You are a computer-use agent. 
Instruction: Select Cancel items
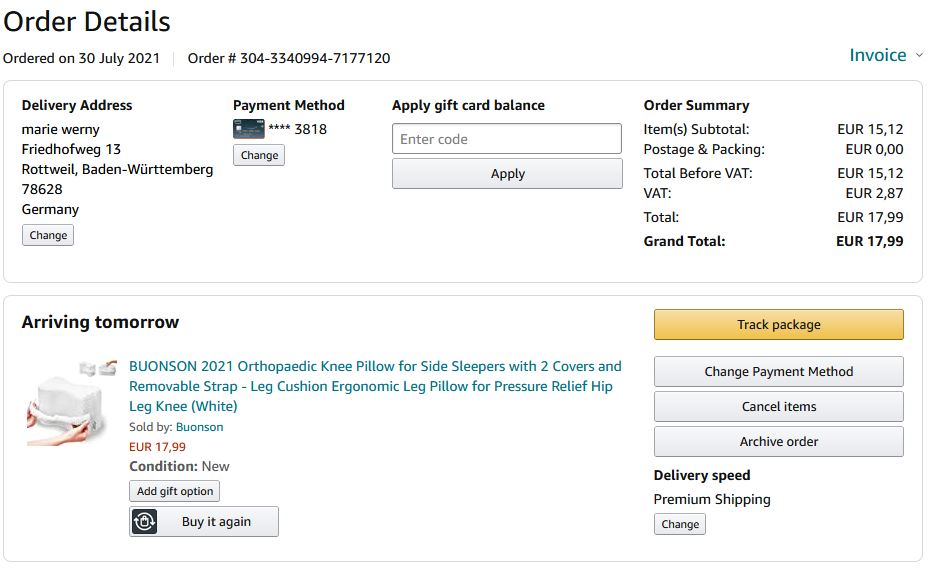(x=778, y=406)
